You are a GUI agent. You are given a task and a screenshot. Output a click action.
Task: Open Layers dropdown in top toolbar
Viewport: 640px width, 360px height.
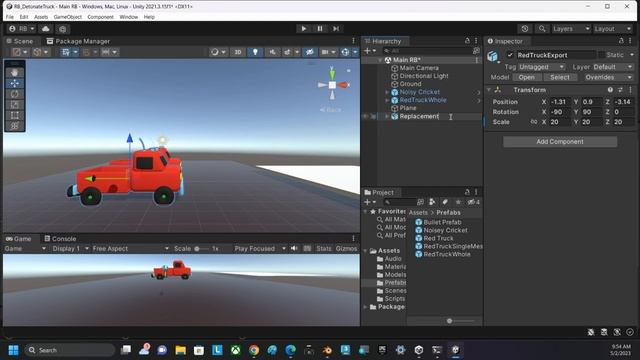(571, 29)
